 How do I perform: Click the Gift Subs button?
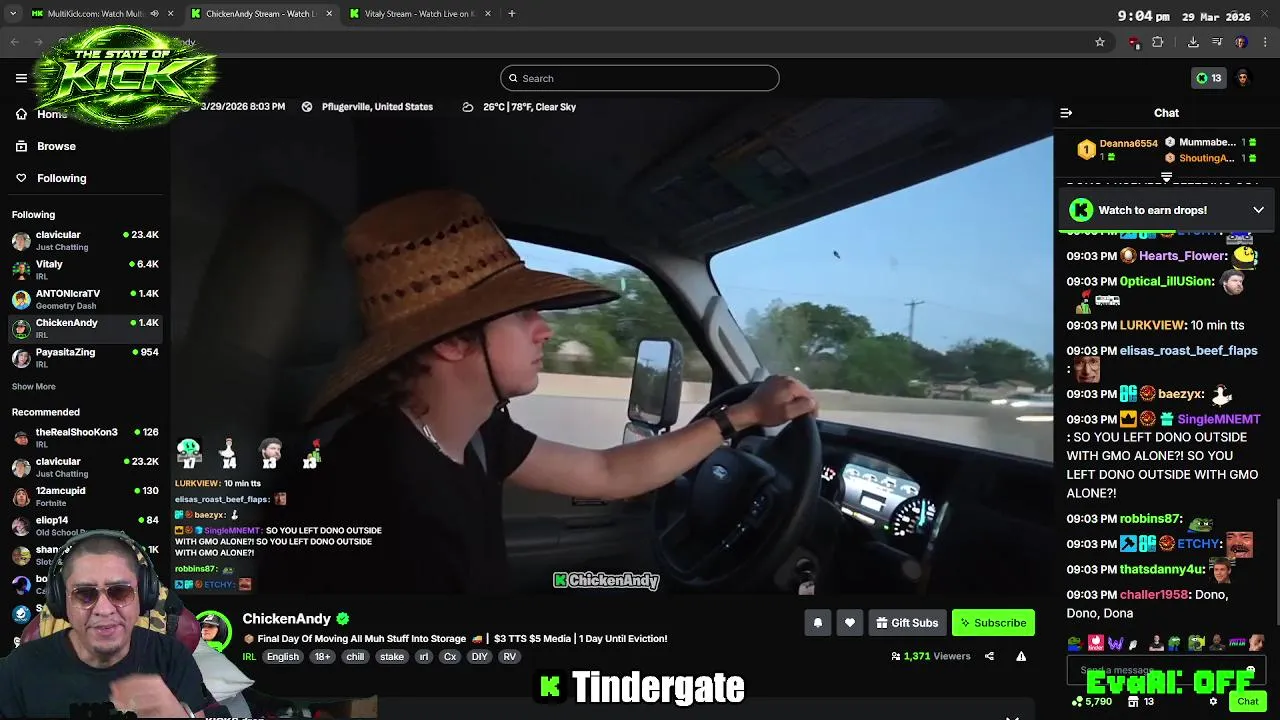[907, 623]
